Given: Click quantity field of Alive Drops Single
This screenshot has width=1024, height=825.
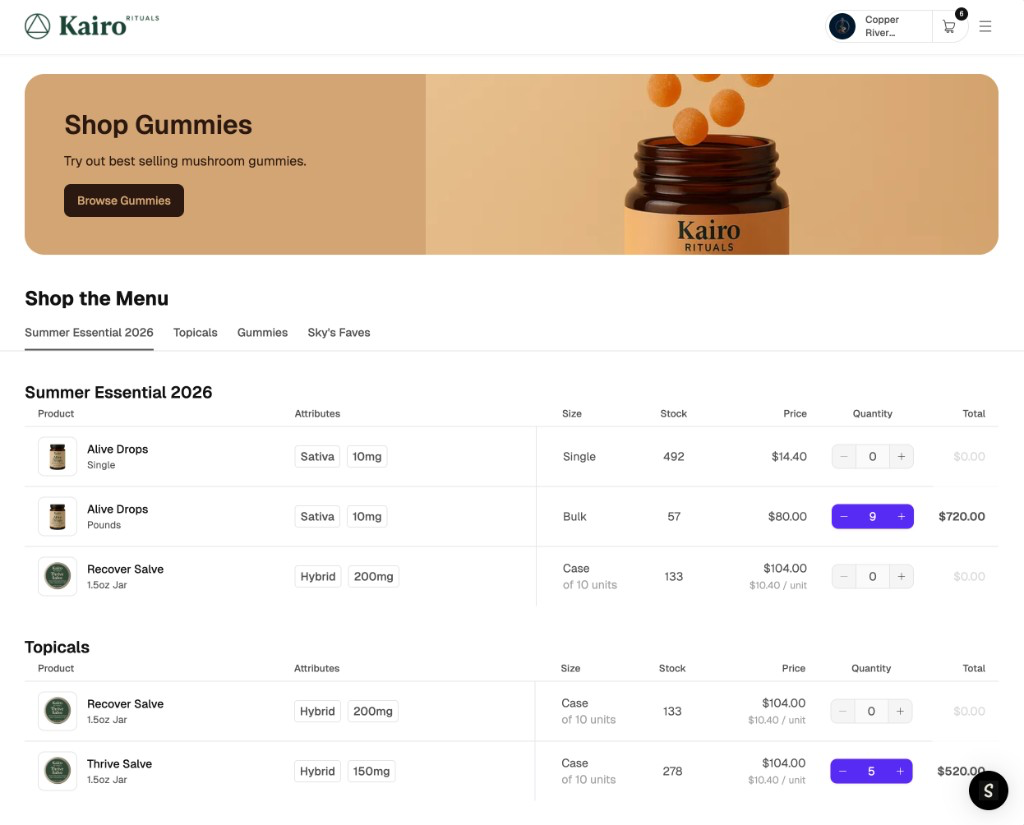Looking at the screenshot, I should pos(872,457).
